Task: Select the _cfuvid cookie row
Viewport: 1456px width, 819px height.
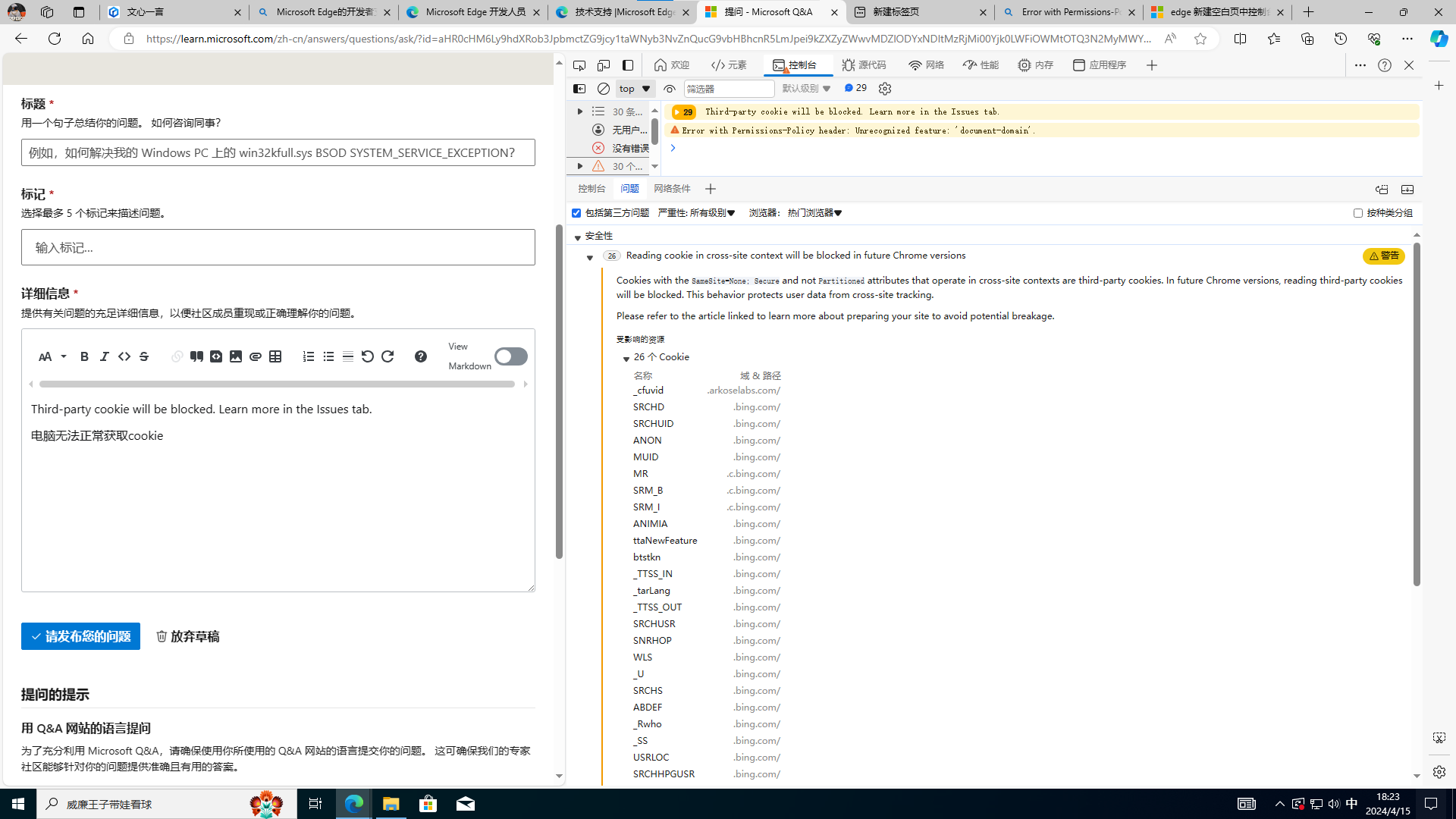Action: point(707,391)
